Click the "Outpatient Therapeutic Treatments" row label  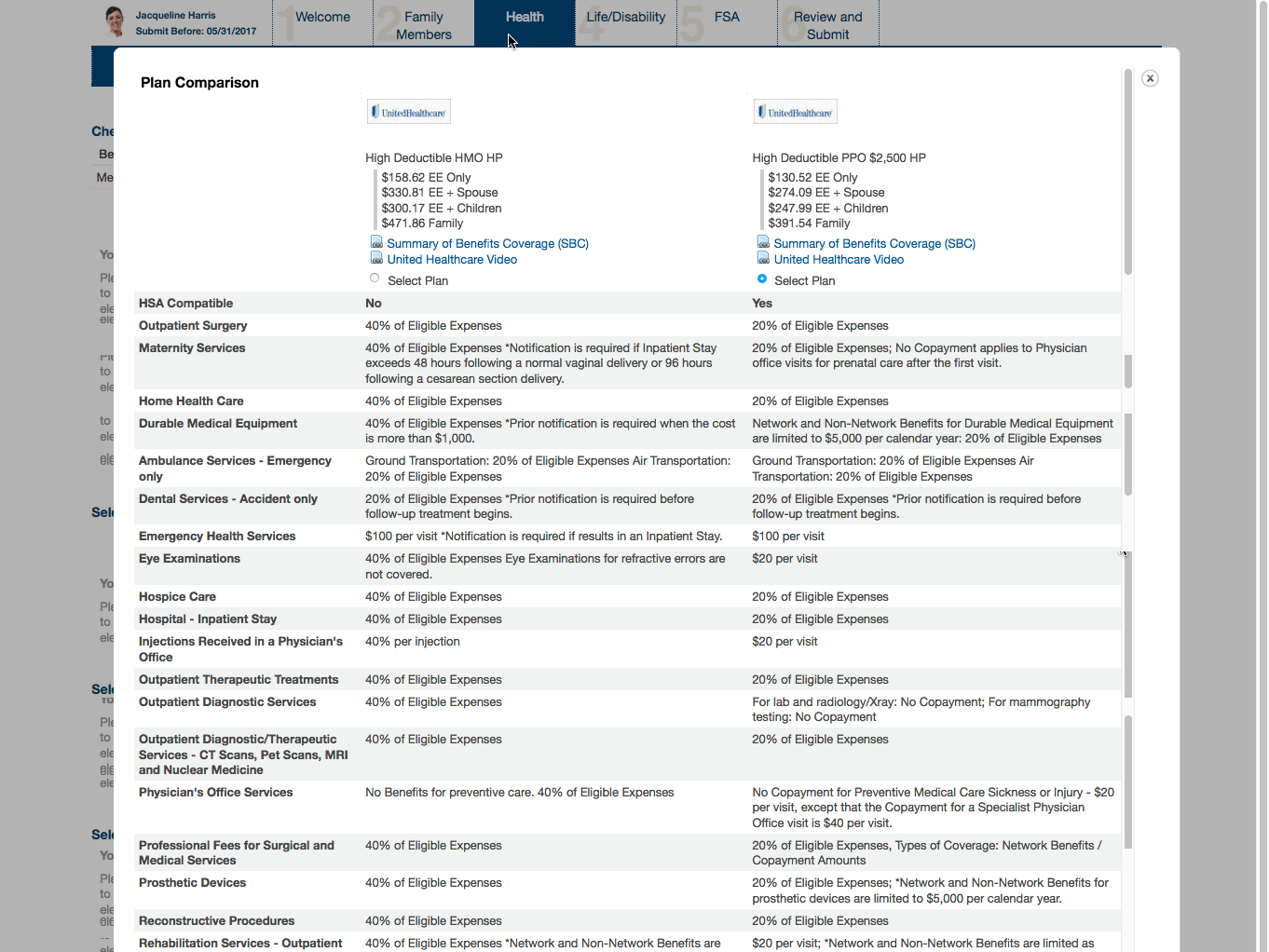(239, 679)
